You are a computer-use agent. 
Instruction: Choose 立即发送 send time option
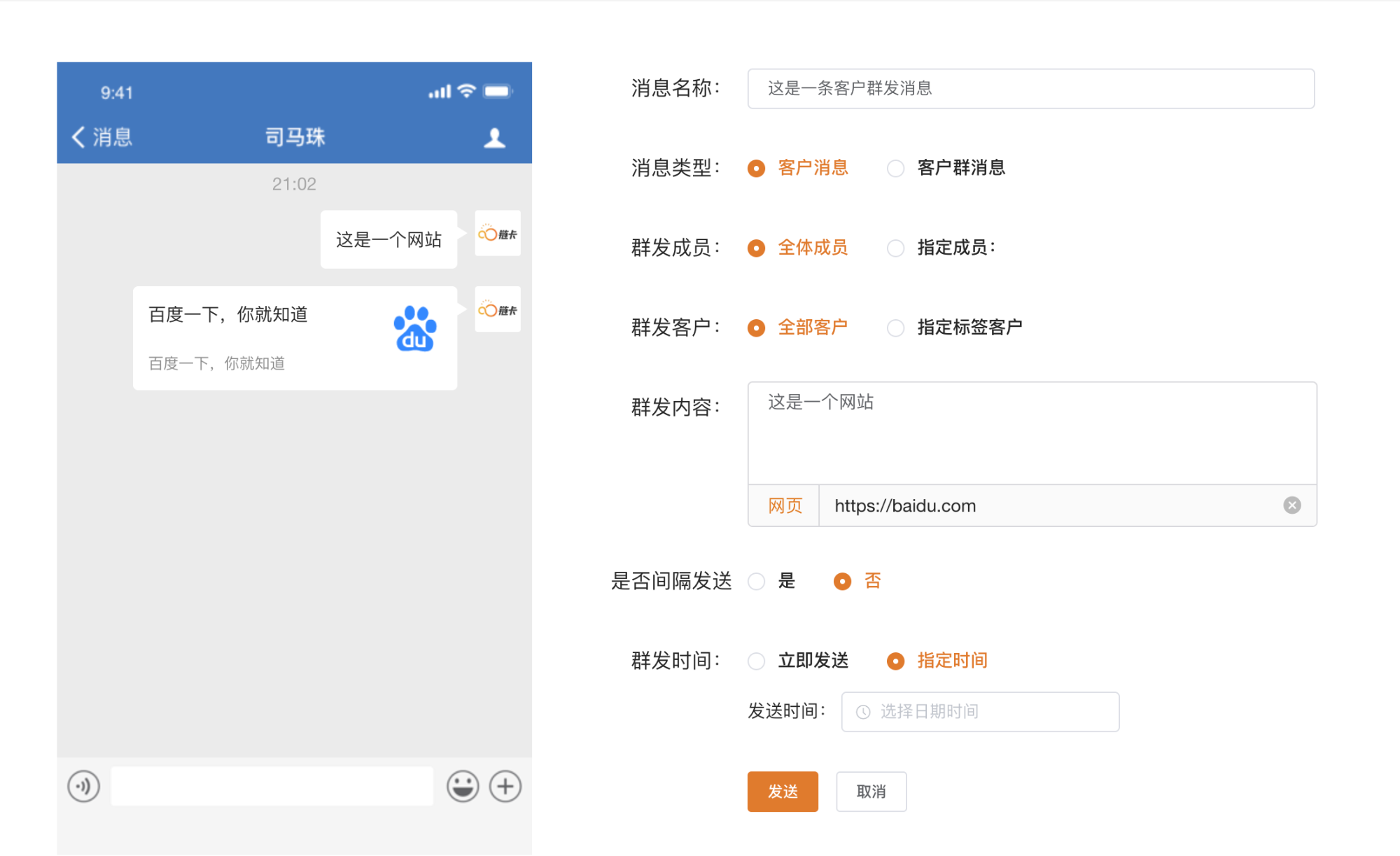tap(757, 661)
